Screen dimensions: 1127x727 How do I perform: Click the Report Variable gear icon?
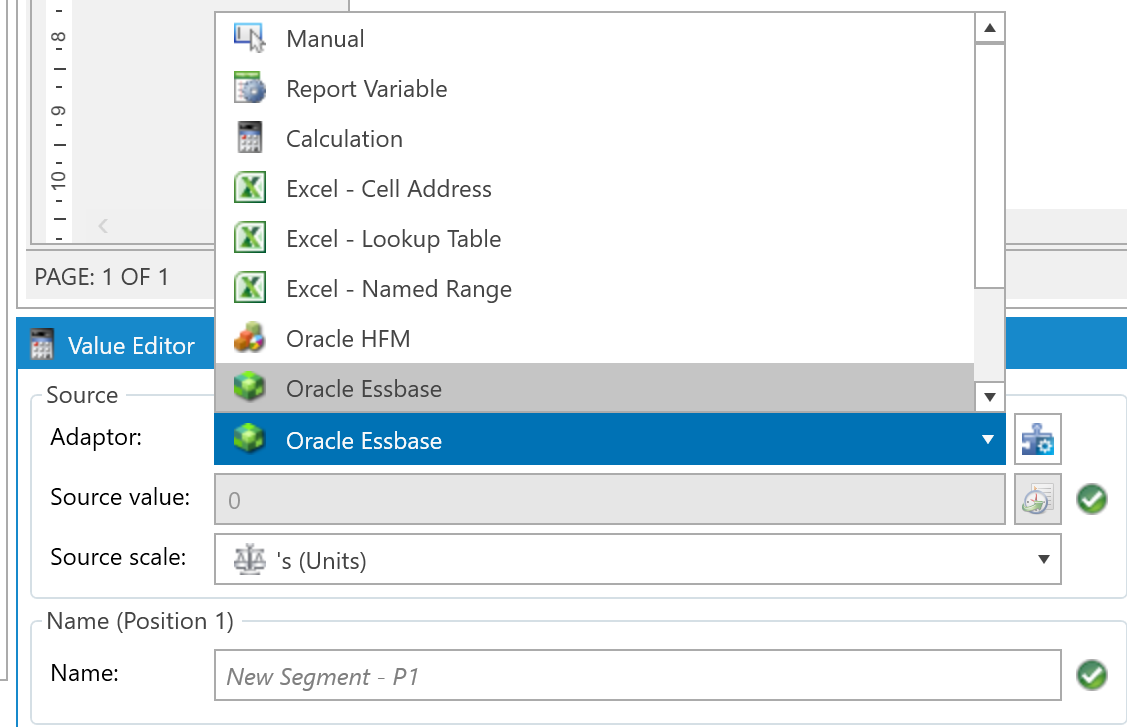point(249,88)
